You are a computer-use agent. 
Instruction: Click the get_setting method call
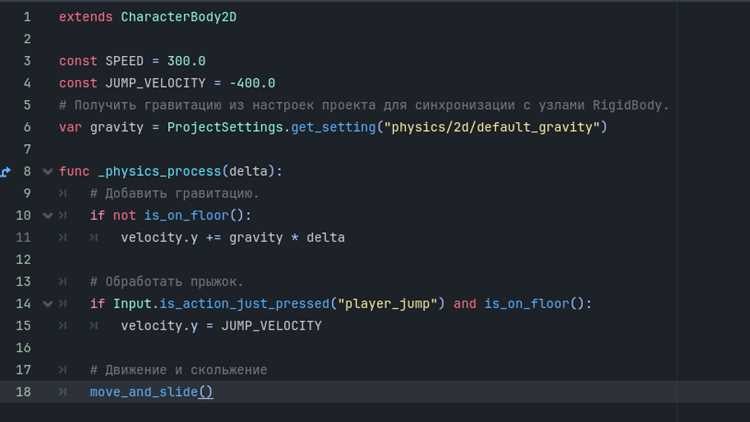point(333,127)
